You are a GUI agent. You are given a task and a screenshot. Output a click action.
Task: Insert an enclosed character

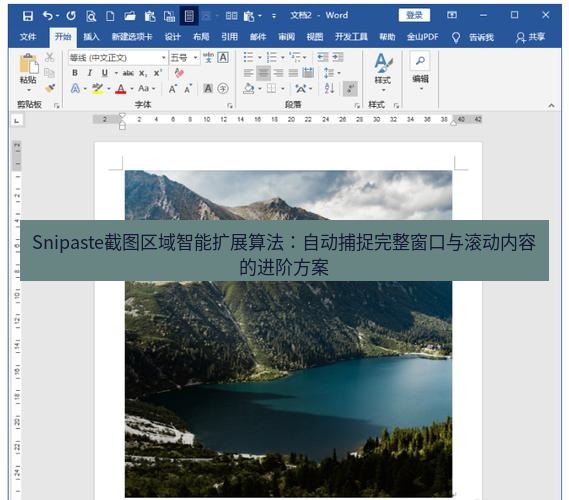tap(223, 88)
